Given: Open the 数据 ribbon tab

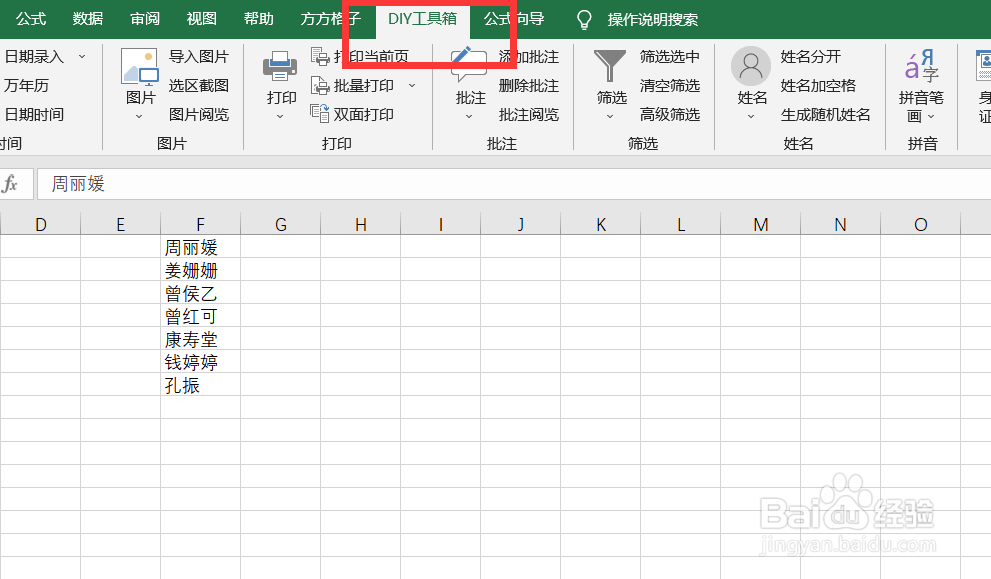Looking at the screenshot, I should tap(88, 19).
